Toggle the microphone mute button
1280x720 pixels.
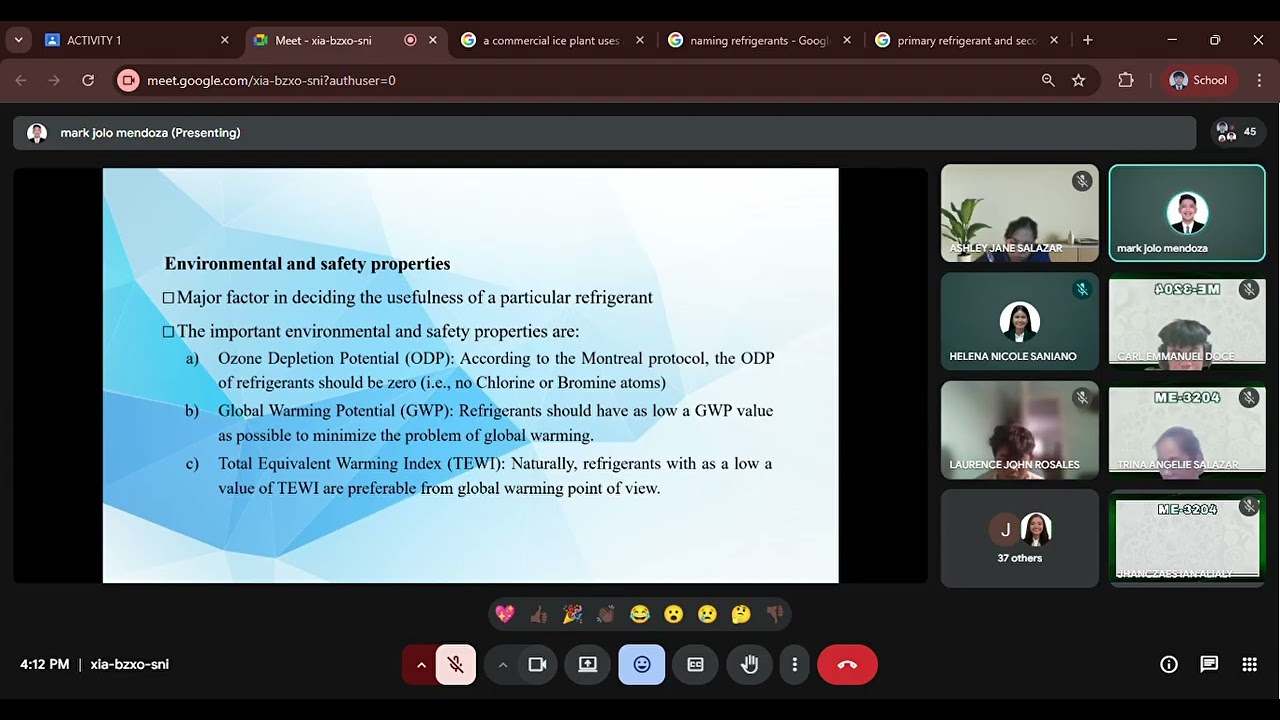click(456, 665)
